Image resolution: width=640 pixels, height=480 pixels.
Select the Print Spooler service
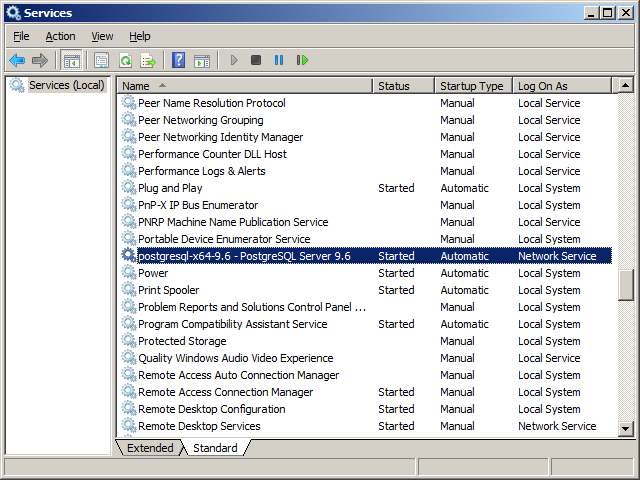pyautogui.click(x=168, y=290)
